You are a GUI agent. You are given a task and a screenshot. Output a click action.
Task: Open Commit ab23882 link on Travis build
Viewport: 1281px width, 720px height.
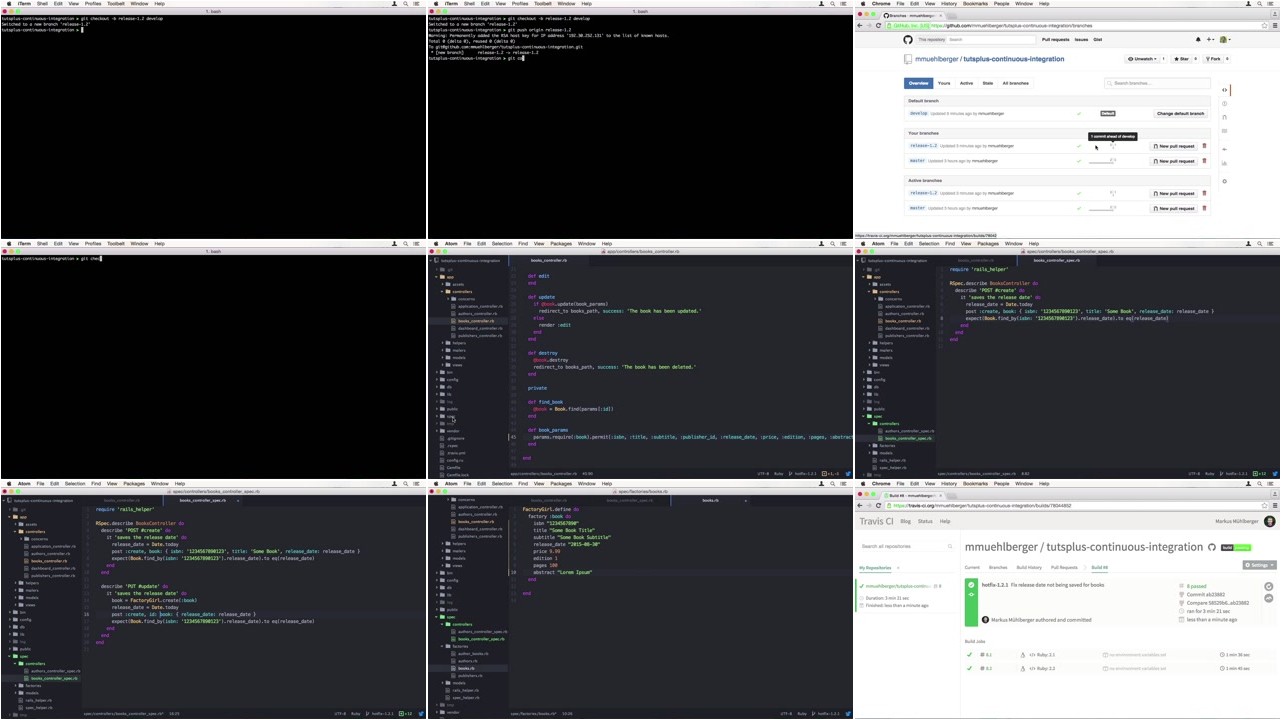click(1206, 594)
